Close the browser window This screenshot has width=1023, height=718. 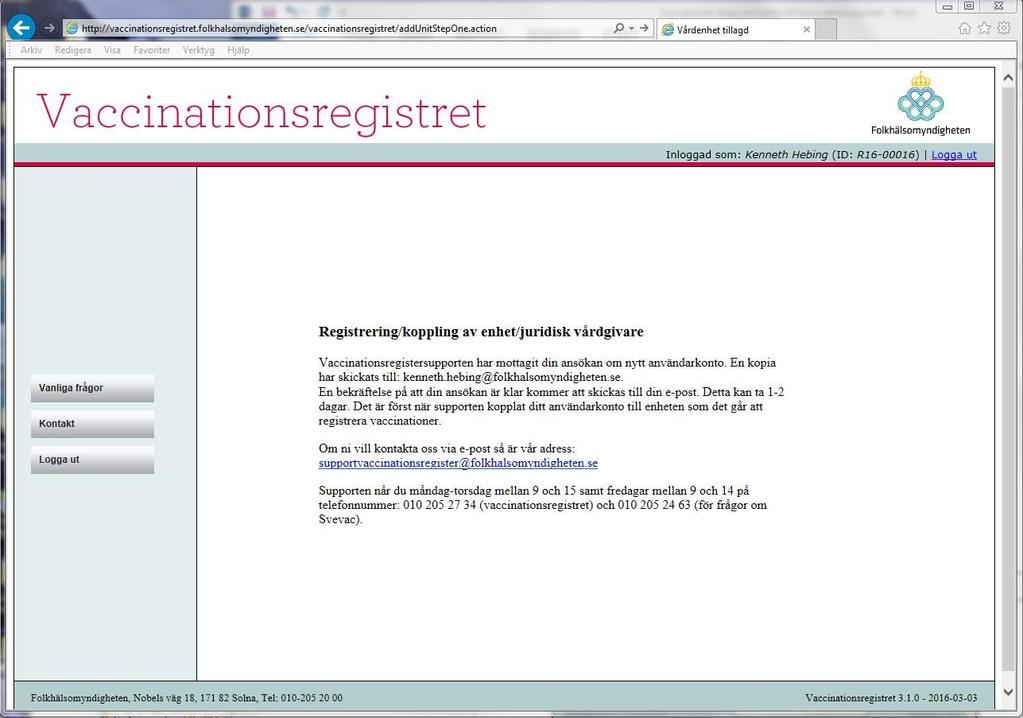point(999,7)
